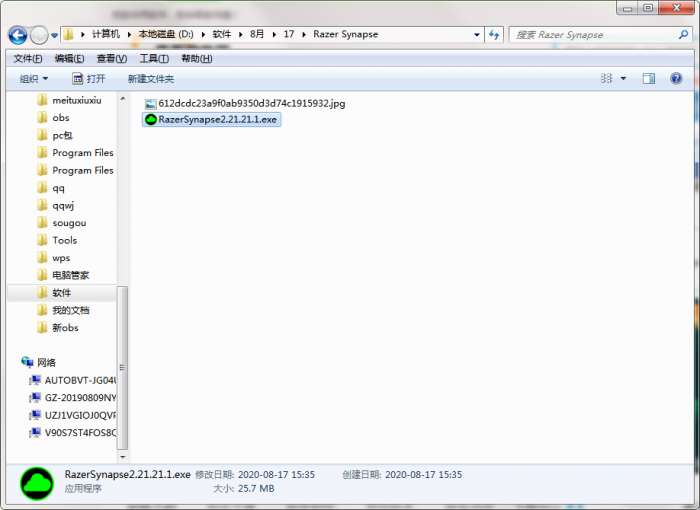This screenshot has height=510, width=700.
Task: Click the green Razer exe file icon
Action: coord(151,120)
